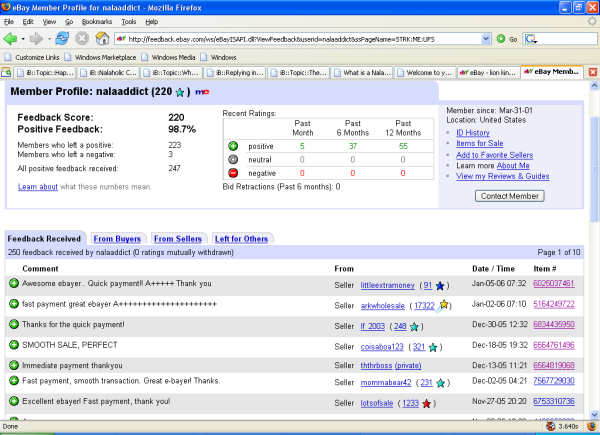Image resolution: width=600 pixels, height=435 pixels.
Task: Expand the address bar URL dropdown
Action: point(486,39)
